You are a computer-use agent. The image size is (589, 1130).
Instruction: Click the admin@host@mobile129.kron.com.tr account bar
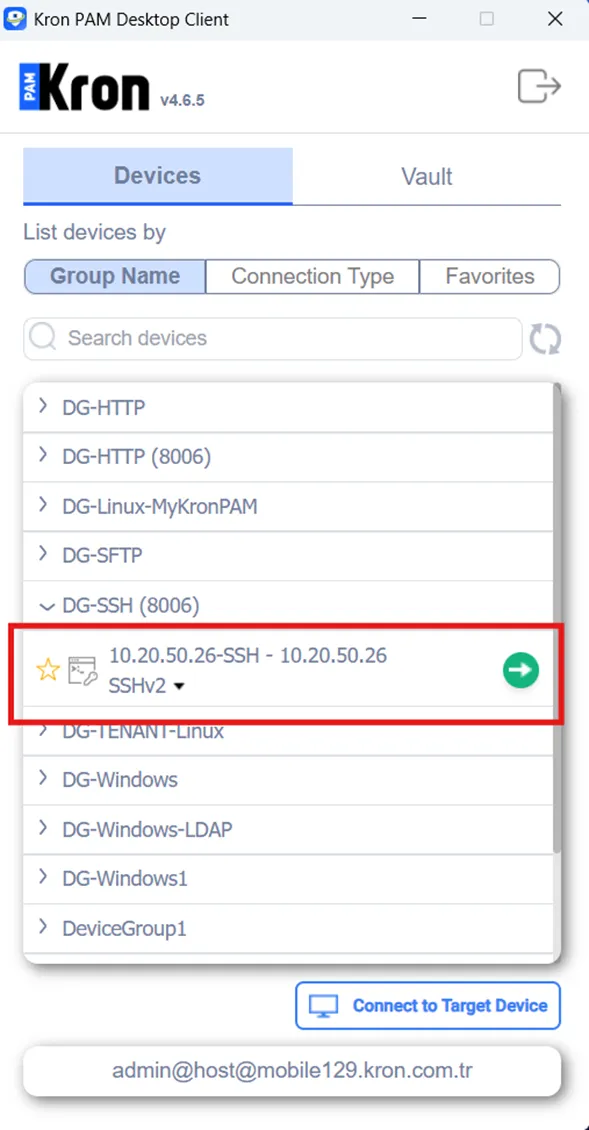(292, 1070)
